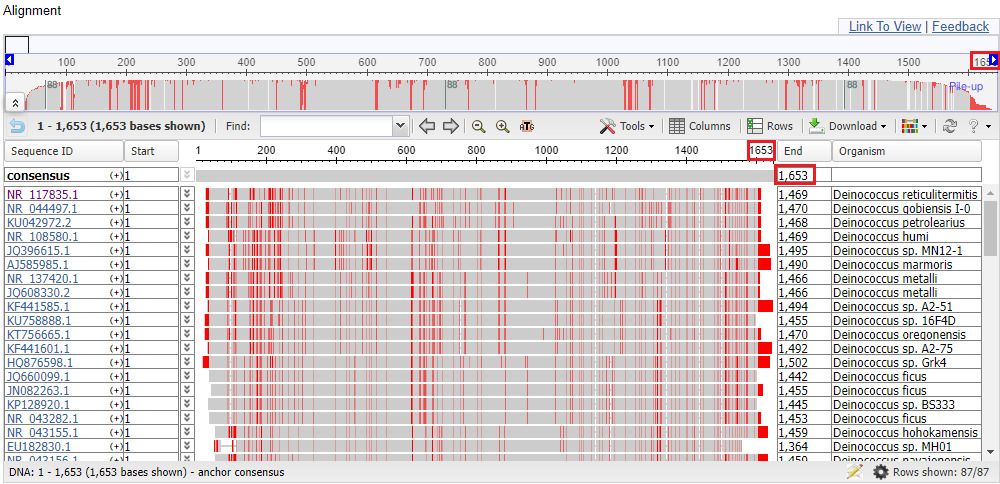Viewport: 1000px width, 484px height.
Task: Click the vertical scrollbar thumb
Action: 990,228
